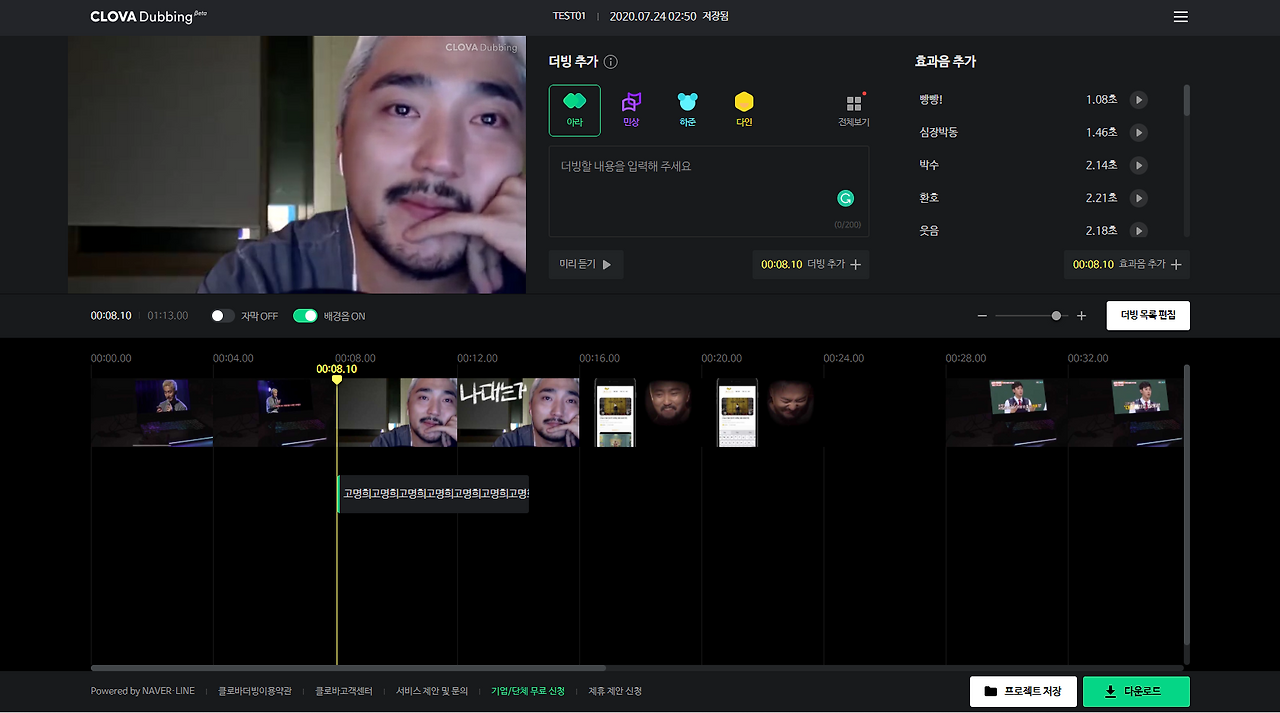Click the 00:24.00 ruler mark

[843, 358]
